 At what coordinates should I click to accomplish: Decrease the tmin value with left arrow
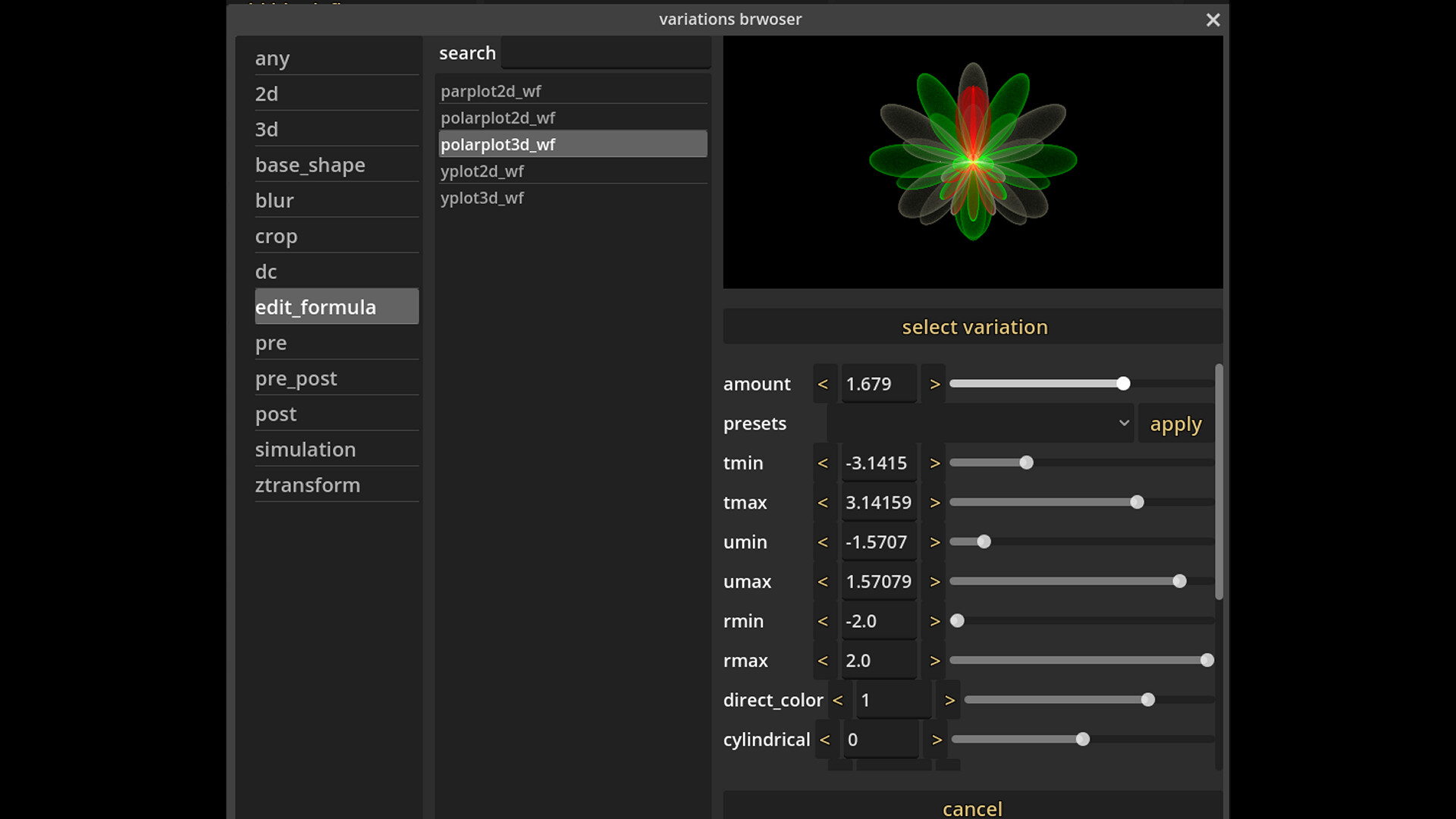(823, 463)
